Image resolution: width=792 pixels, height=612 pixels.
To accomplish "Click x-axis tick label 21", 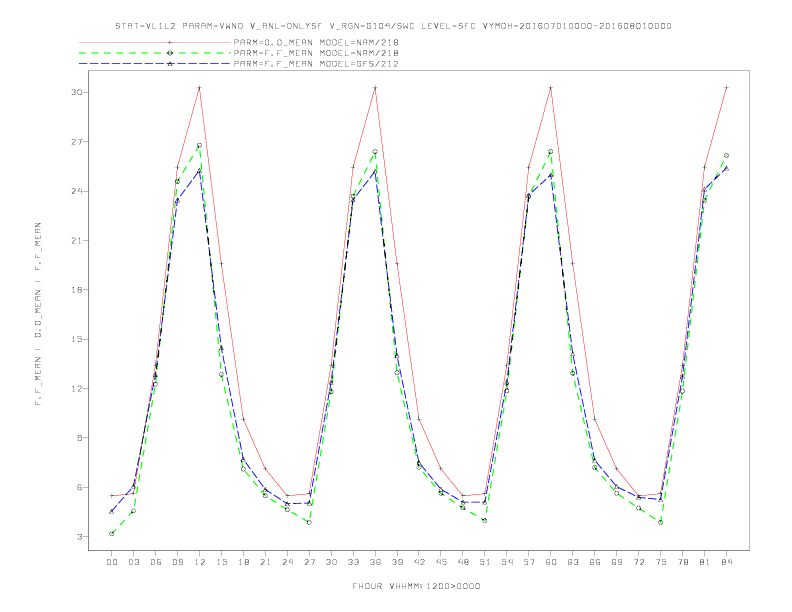I will (x=265, y=562).
